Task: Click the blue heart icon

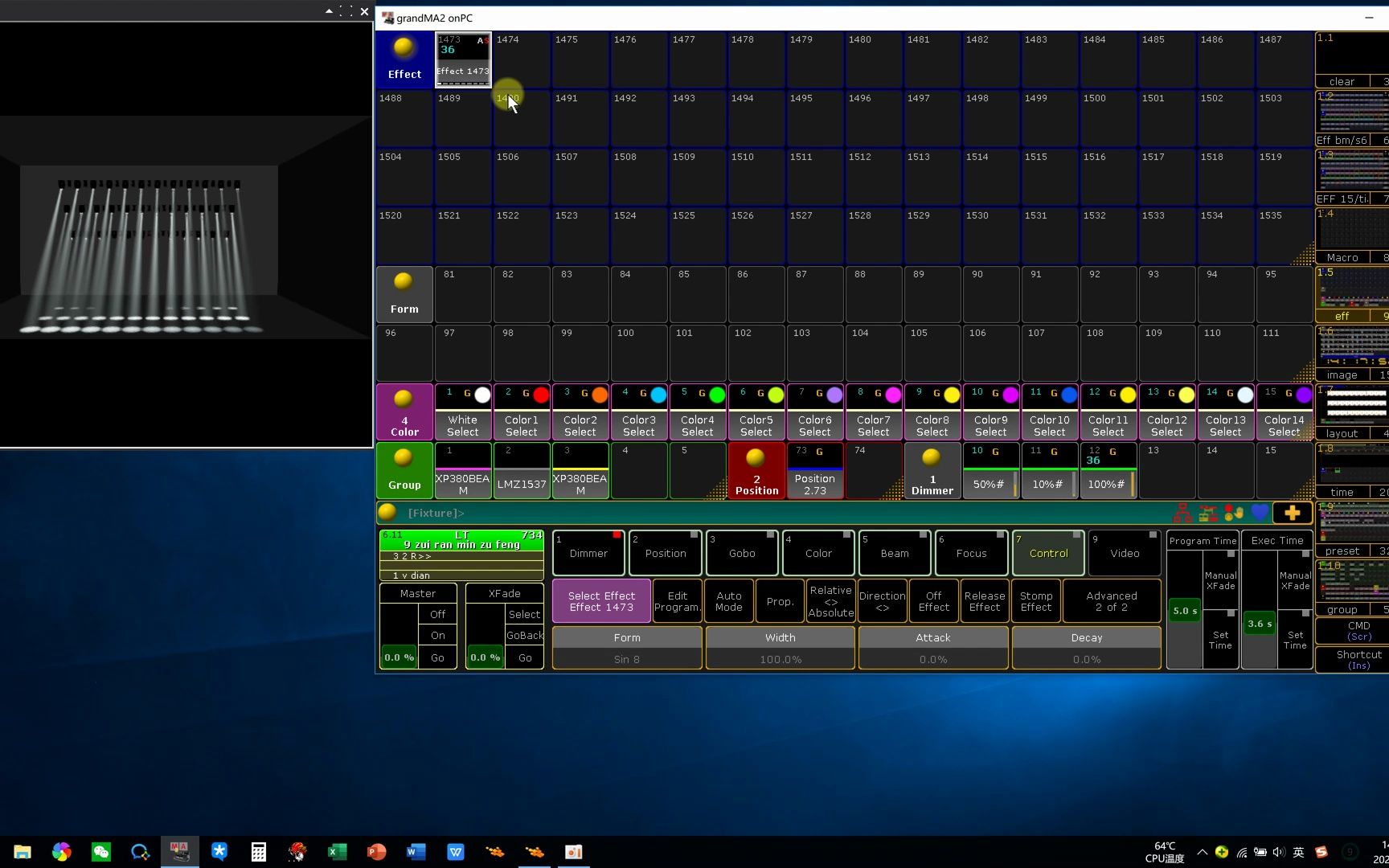Action: click(x=1260, y=513)
